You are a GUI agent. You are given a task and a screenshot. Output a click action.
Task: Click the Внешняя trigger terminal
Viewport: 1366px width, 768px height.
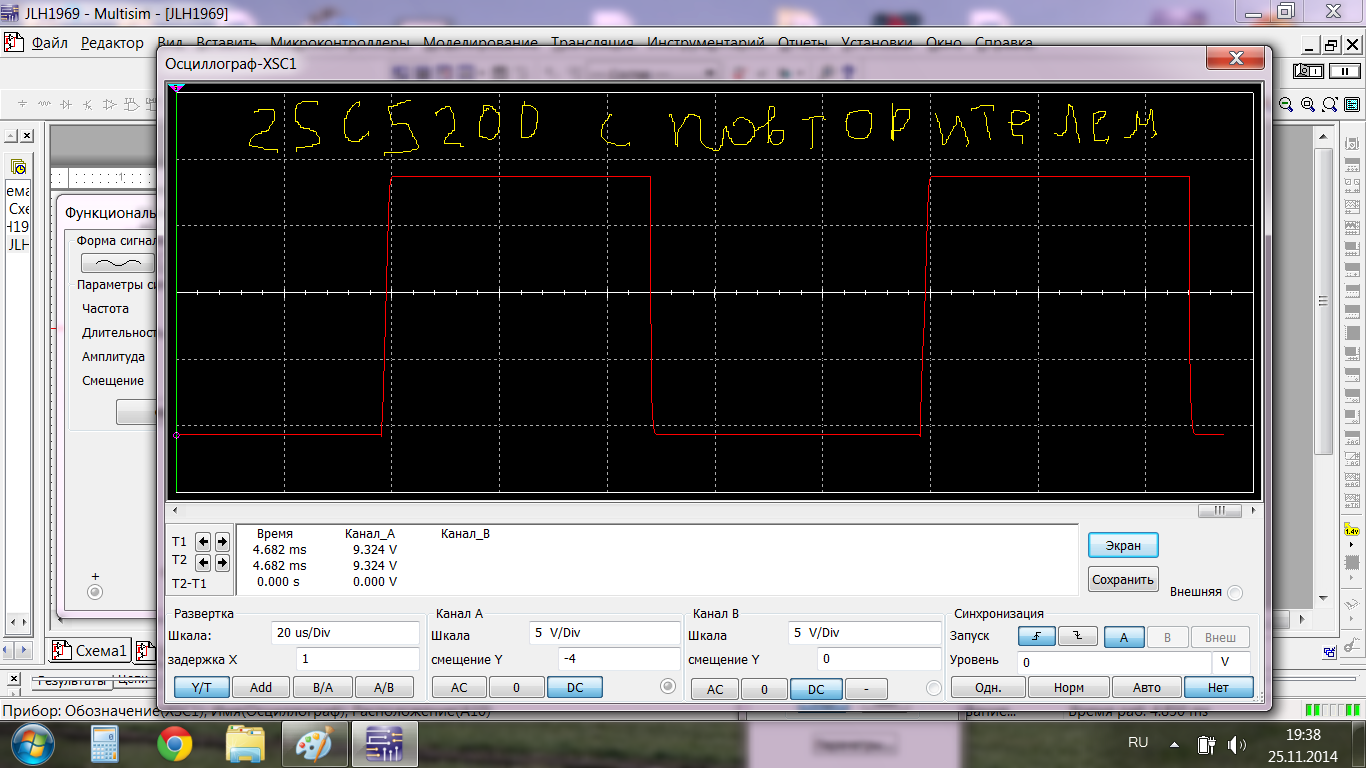[x=1235, y=592]
